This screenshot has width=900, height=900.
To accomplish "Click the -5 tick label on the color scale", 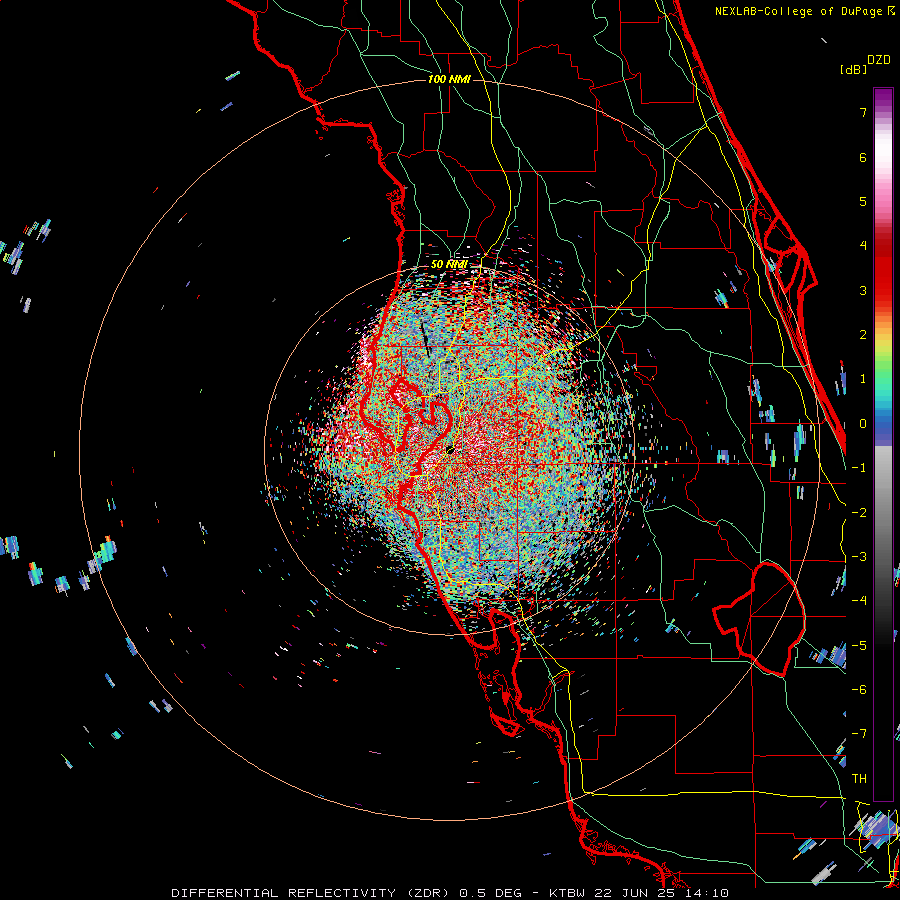I will pos(859,646).
